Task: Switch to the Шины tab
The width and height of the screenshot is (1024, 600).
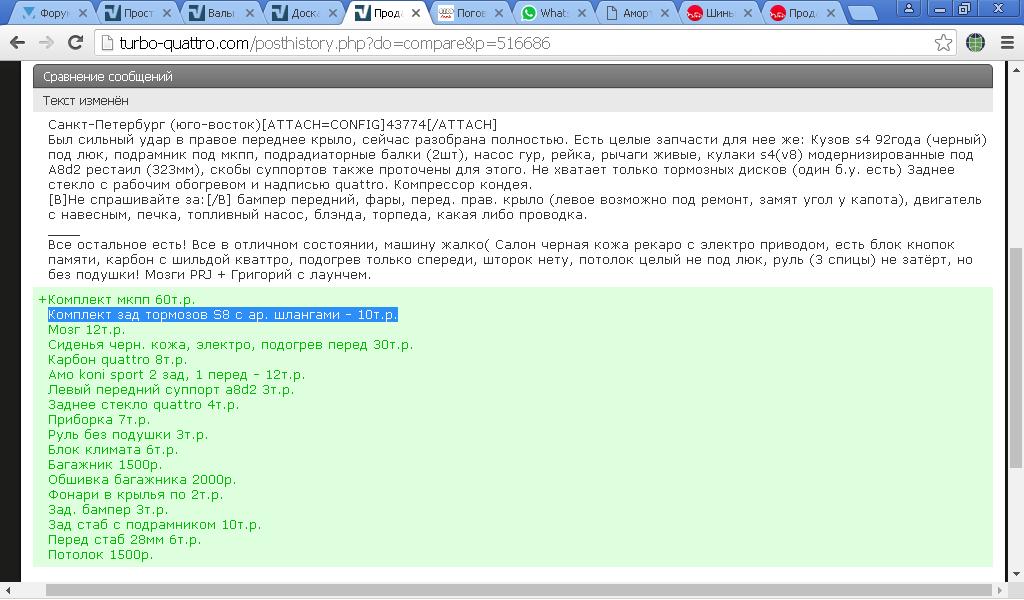Action: click(x=718, y=14)
